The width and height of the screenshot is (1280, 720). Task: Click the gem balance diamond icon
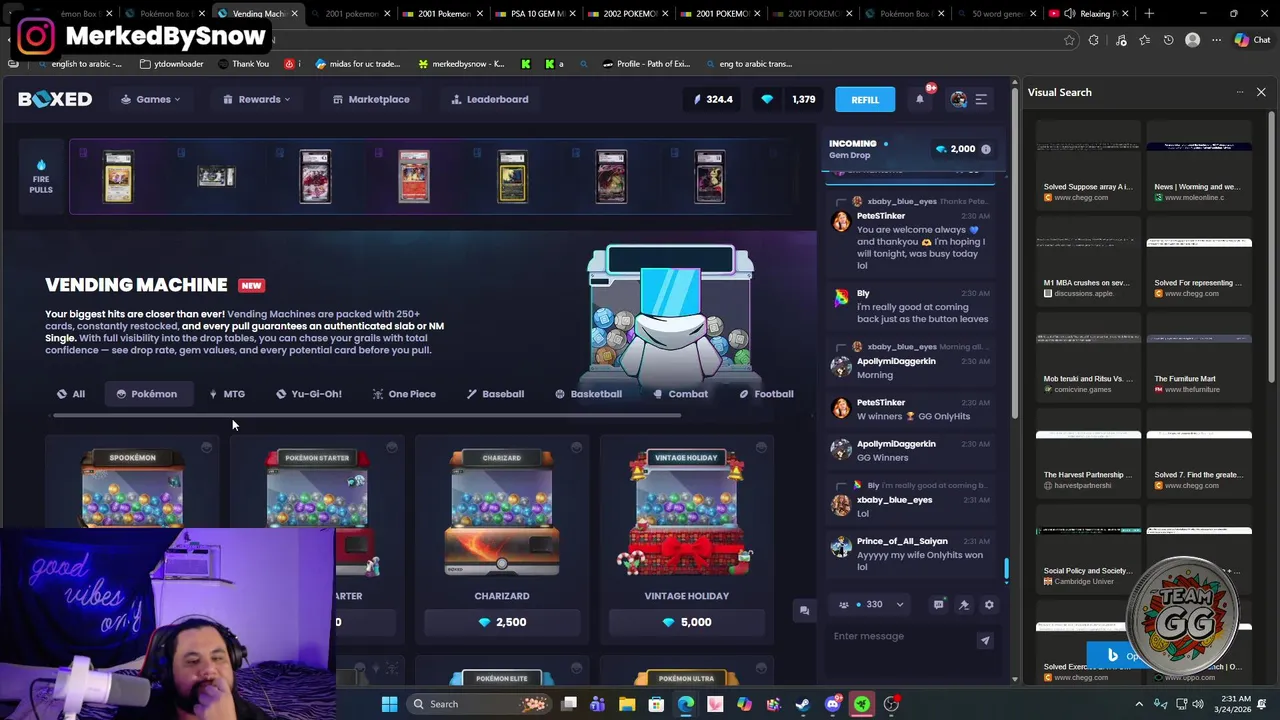pyautogui.click(x=767, y=99)
